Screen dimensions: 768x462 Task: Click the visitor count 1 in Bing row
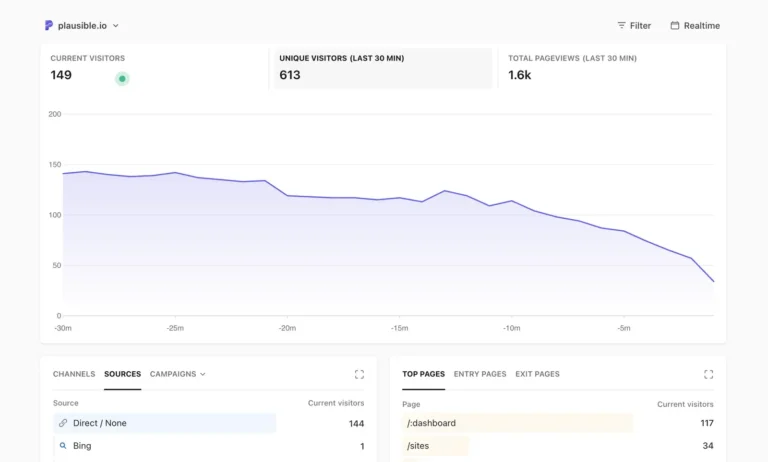362,446
